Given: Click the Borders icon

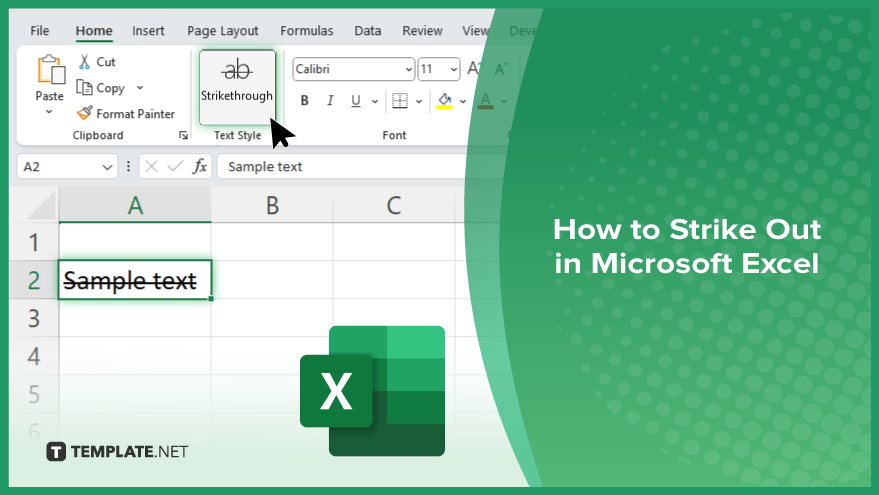Looking at the screenshot, I should click(400, 101).
